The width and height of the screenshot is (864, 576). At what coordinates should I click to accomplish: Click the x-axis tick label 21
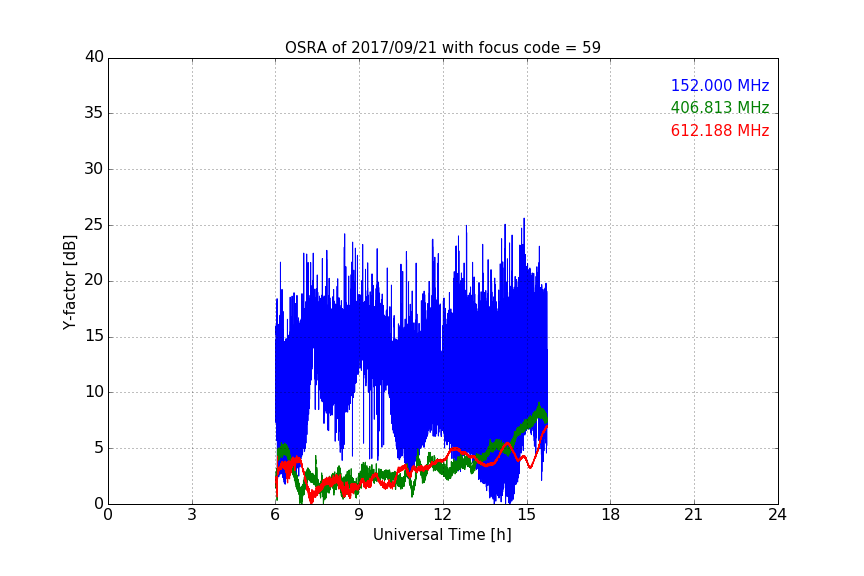pyautogui.click(x=694, y=515)
